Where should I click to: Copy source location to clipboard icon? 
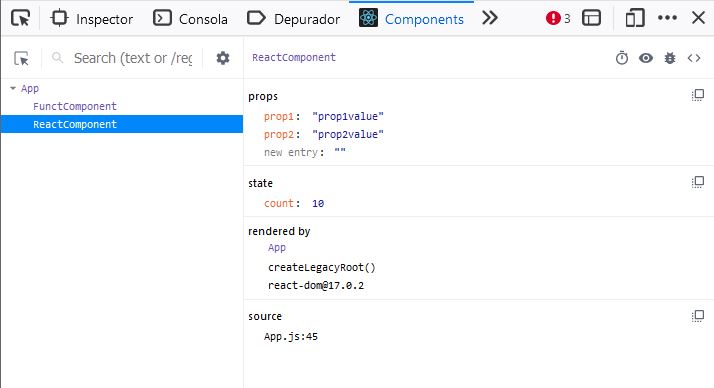[x=698, y=316]
